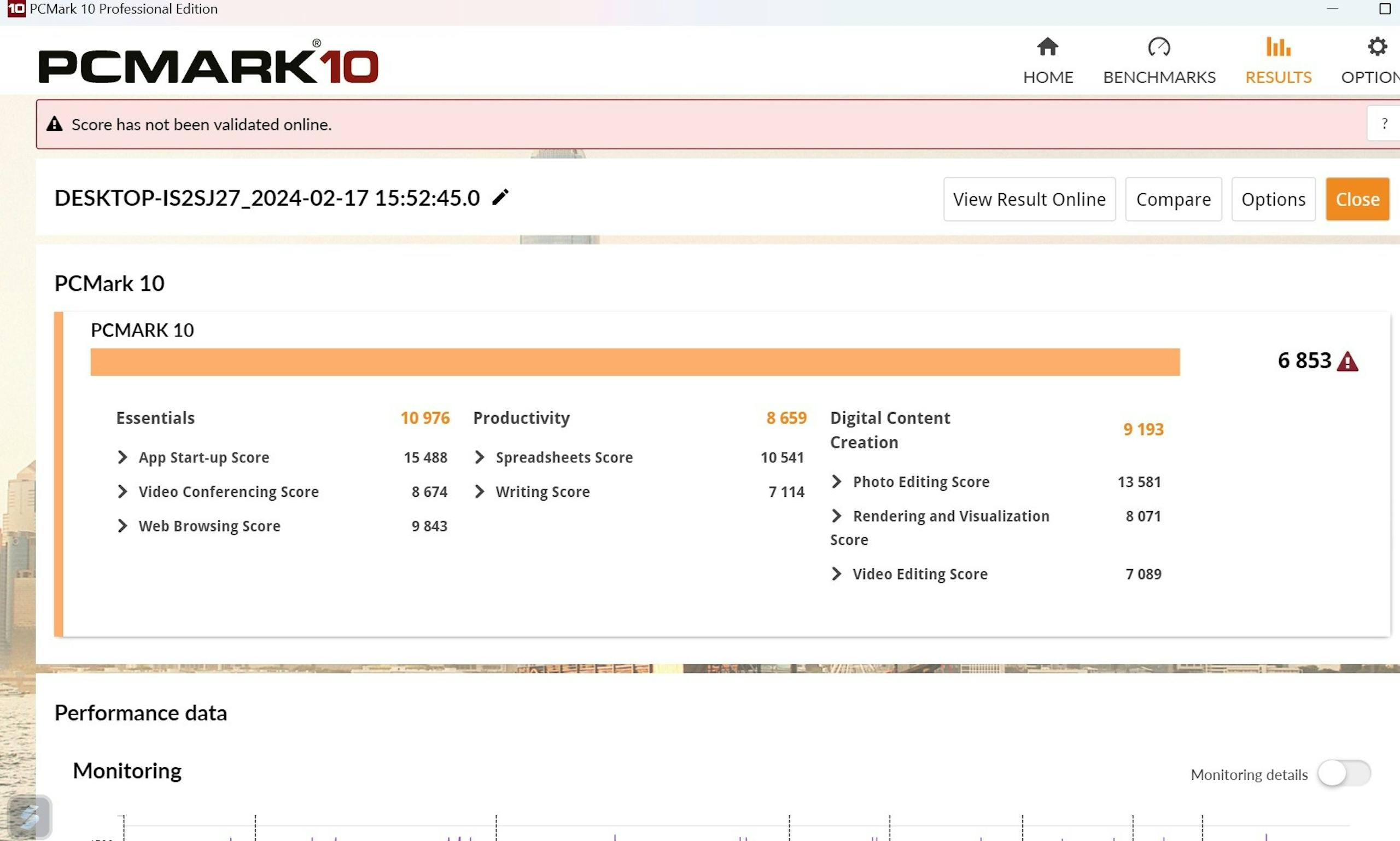Viewport: 1400px width, 841px height.
Task: Click the value 10 541
Action: 782,457
